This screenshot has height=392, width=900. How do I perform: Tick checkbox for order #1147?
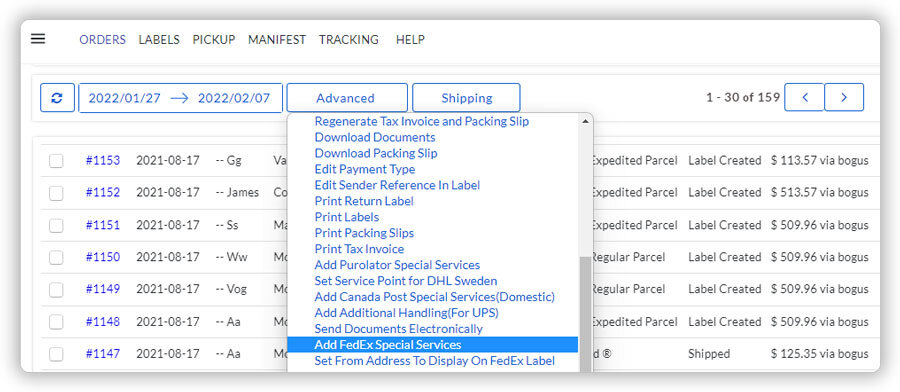click(56, 354)
